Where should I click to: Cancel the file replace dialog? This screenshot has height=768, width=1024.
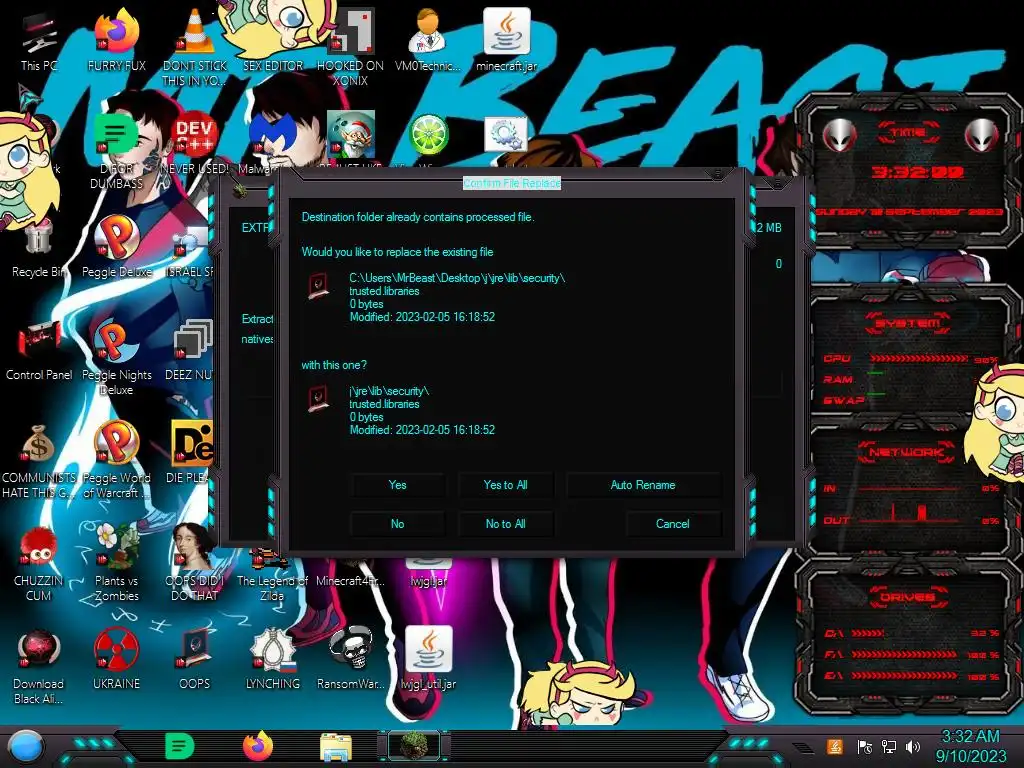pyautogui.click(x=673, y=524)
